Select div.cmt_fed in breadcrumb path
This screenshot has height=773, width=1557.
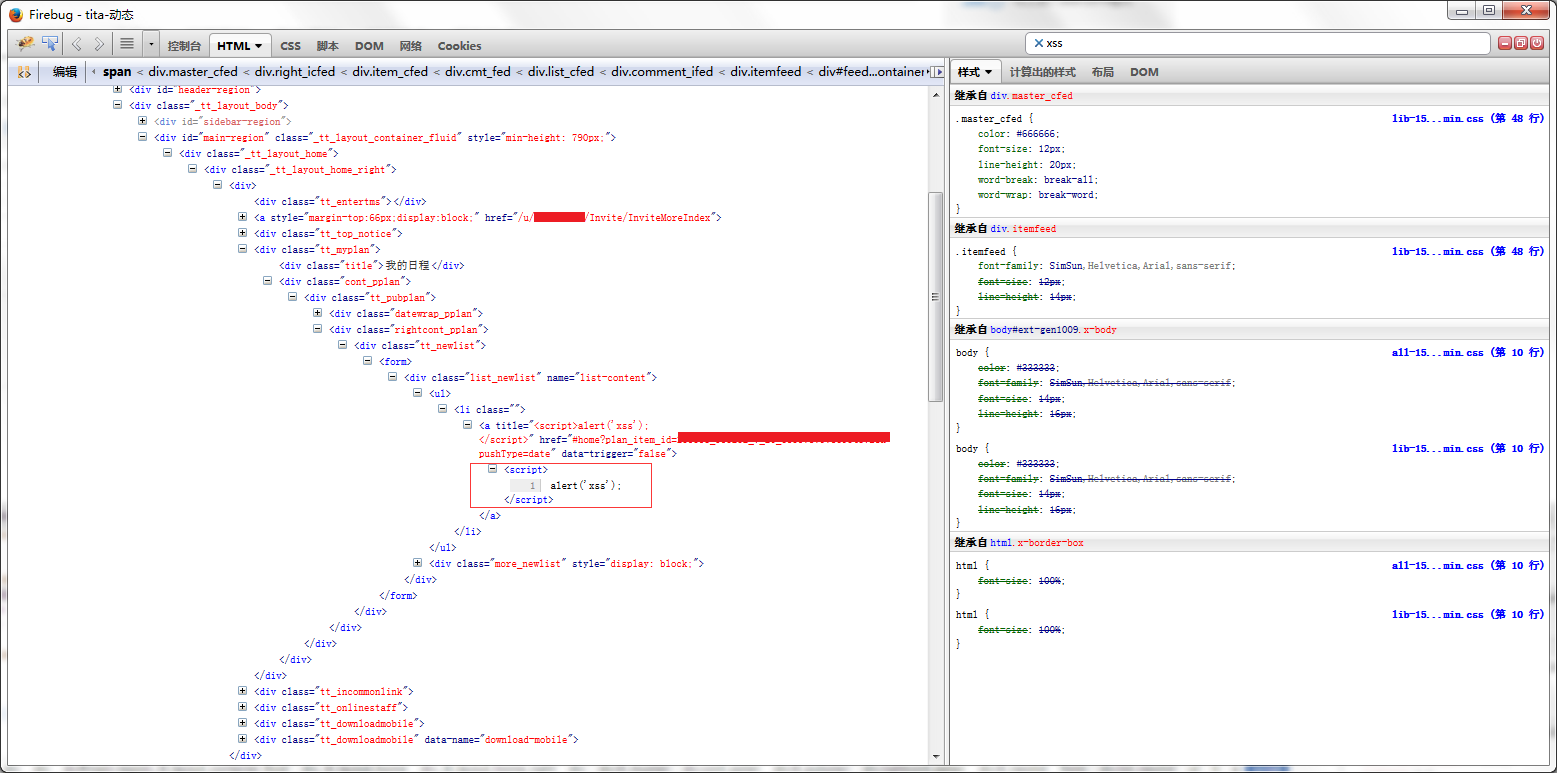[x=478, y=72]
